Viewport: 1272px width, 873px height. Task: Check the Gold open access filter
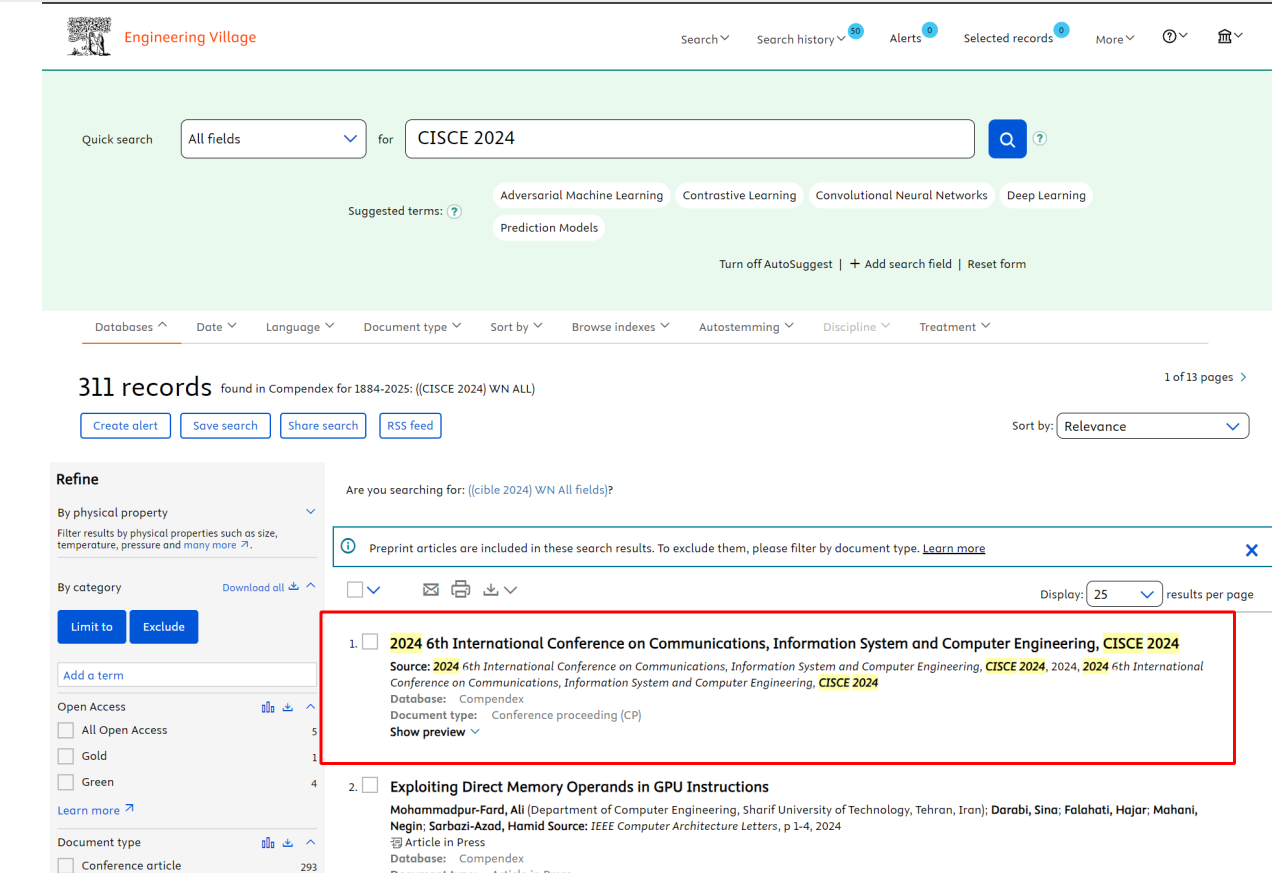coord(66,756)
